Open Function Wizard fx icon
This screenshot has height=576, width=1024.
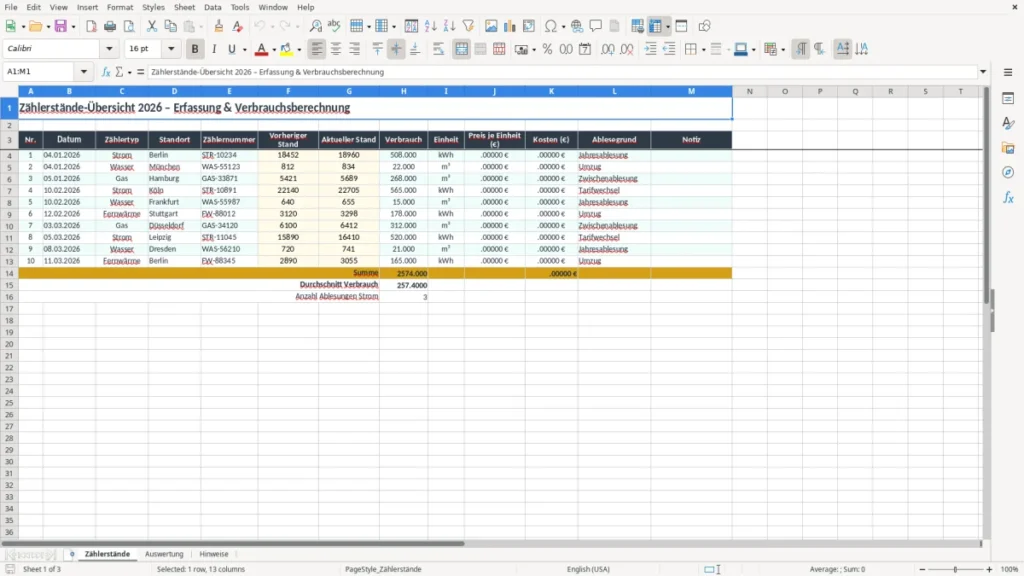(106, 72)
